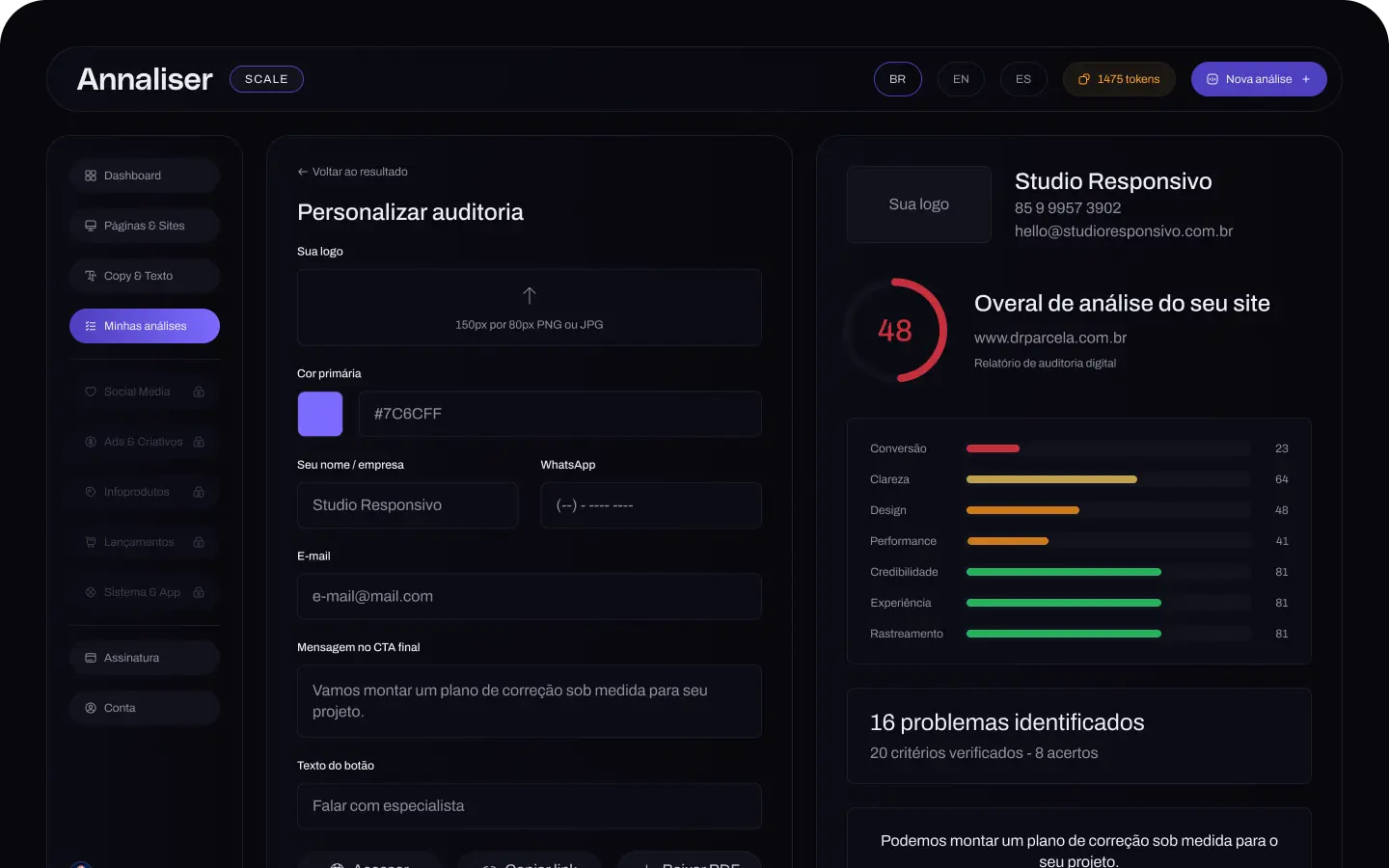Click the Assinatura card icon
Viewport: 1389px width, 868px height.
point(91,658)
